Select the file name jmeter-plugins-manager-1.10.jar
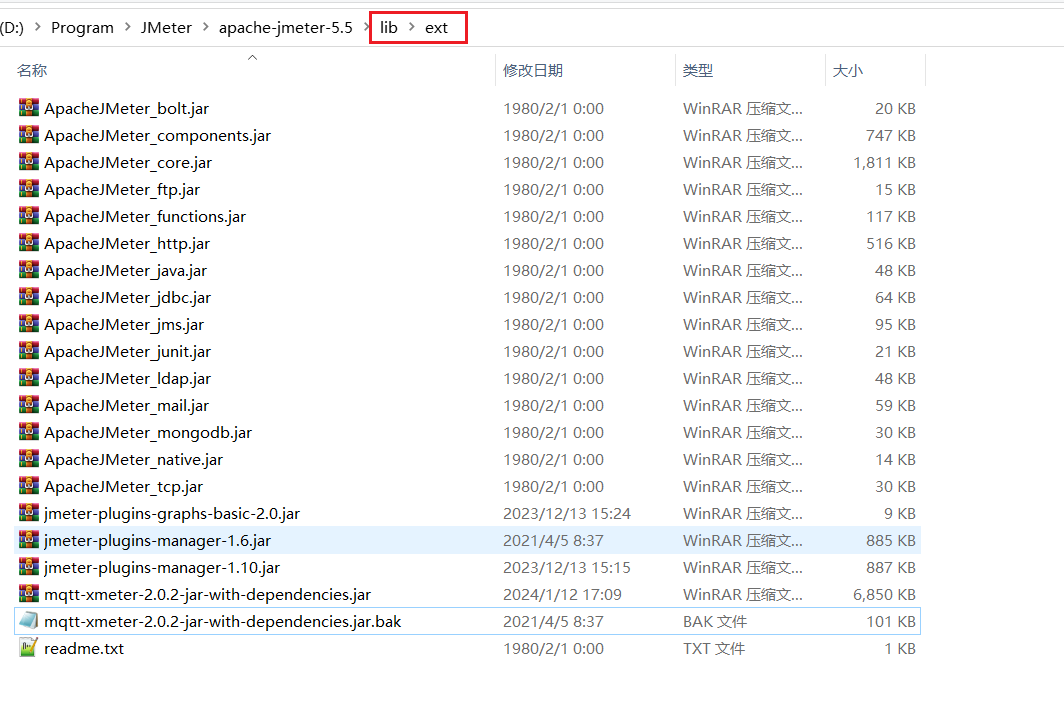Screen dimensions: 1064x710 [x=162, y=567]
